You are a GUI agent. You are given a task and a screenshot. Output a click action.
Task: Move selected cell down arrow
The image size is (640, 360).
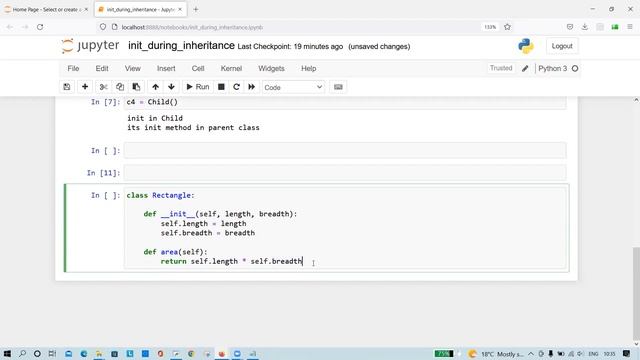(x=171, y=87)
